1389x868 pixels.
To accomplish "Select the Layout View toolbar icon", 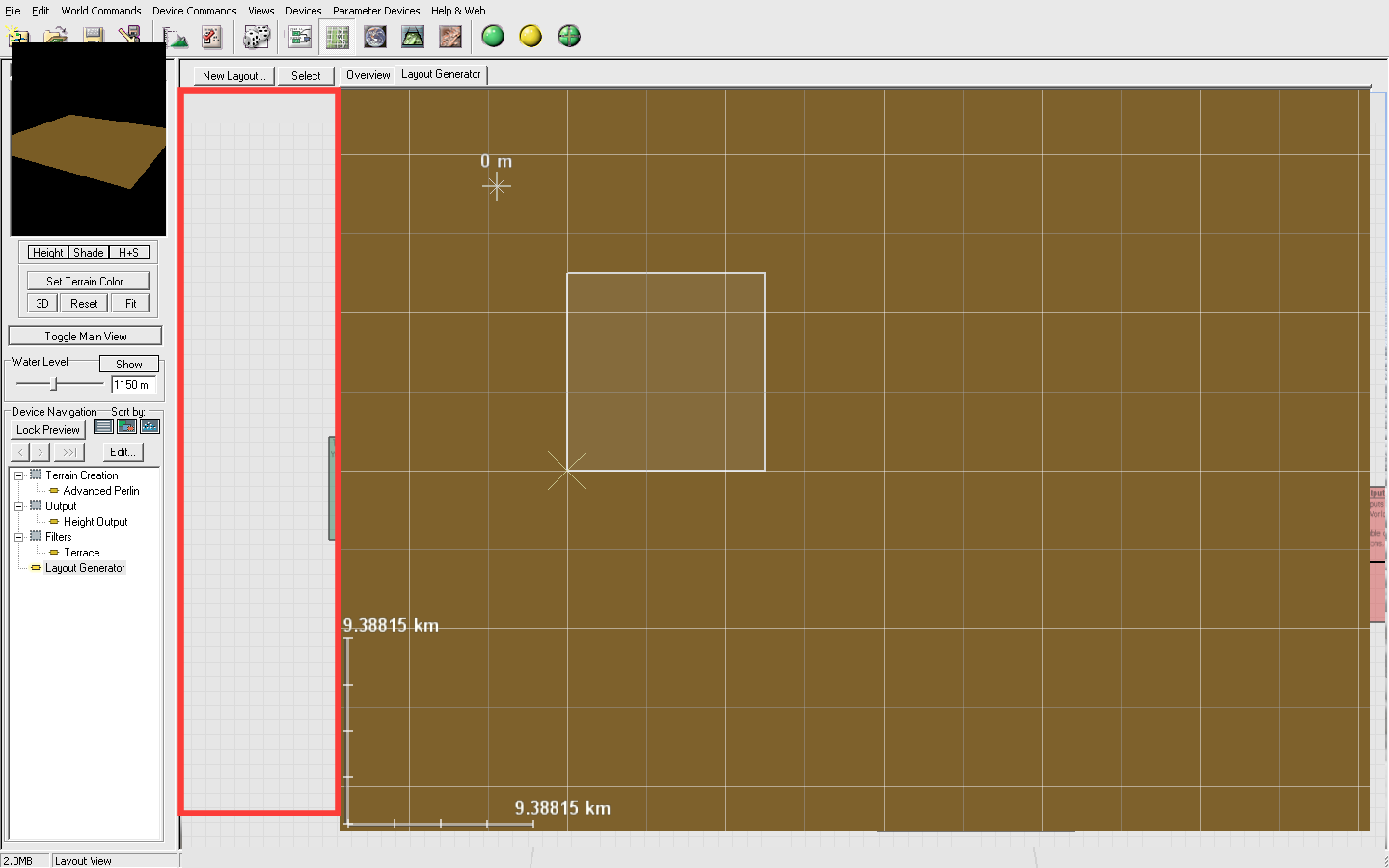I will (338, 37).
